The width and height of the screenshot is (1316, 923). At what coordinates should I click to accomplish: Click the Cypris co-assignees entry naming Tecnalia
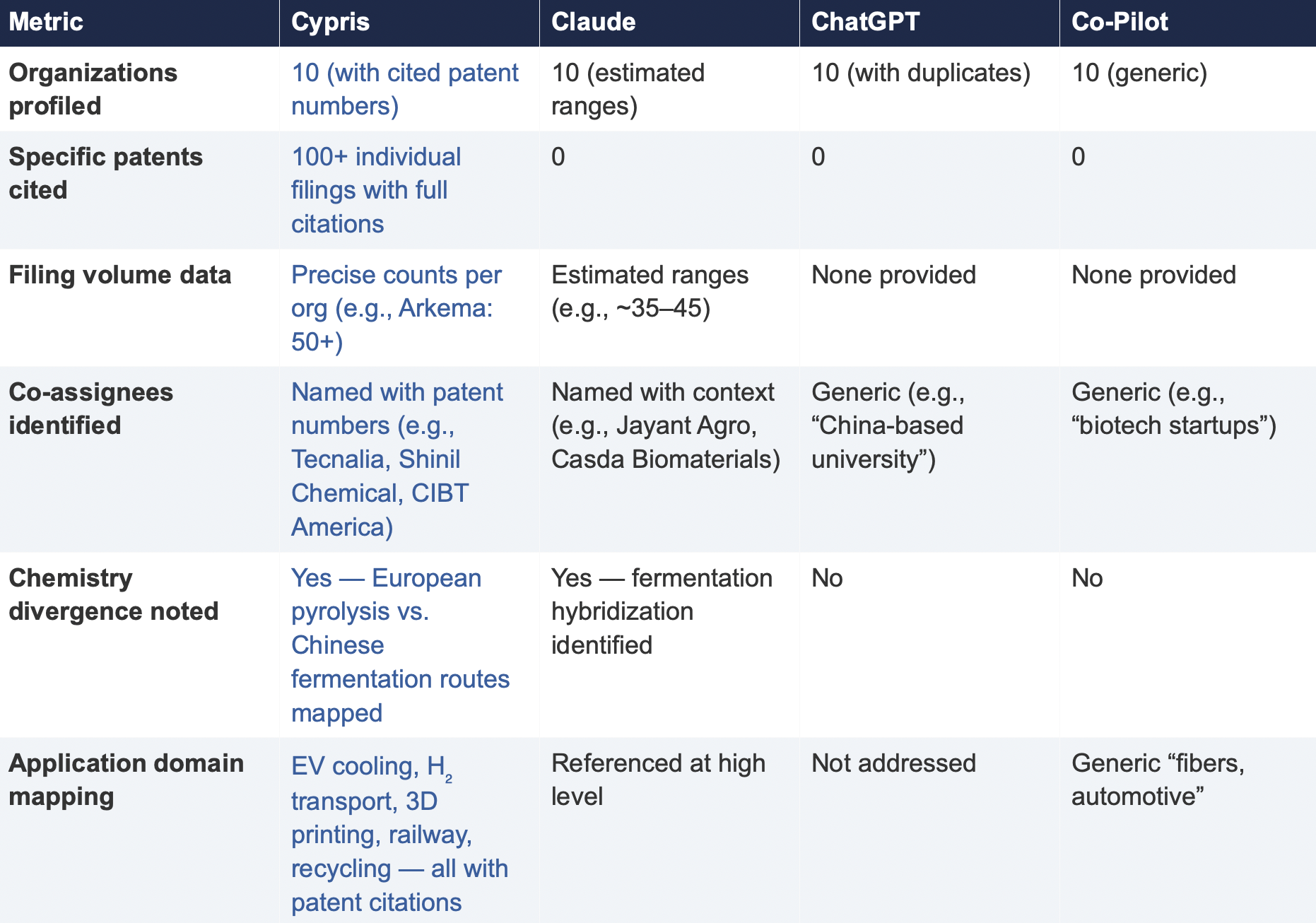tap(396, 459)
